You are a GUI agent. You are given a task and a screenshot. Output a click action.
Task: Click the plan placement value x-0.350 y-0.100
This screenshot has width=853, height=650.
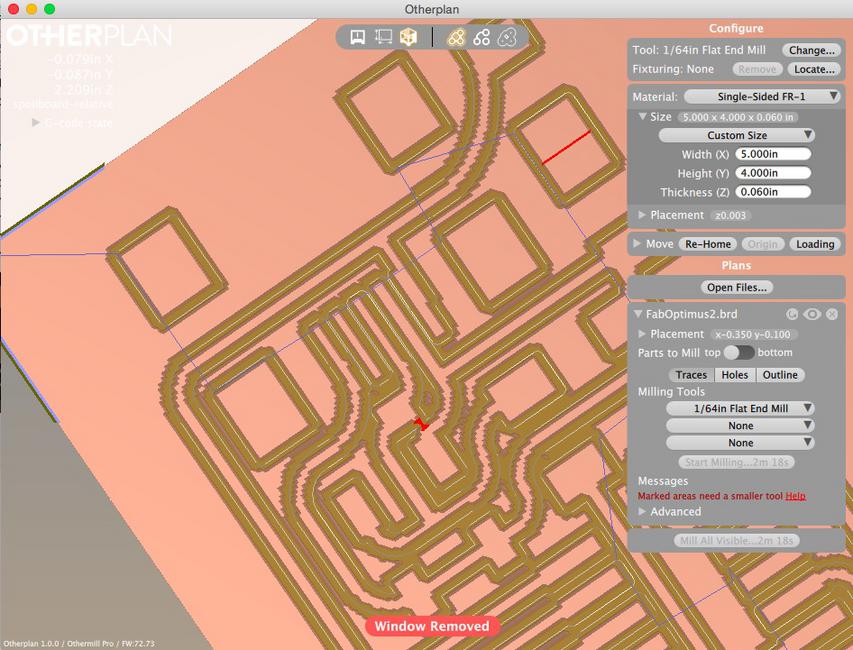tap(753, 335)
